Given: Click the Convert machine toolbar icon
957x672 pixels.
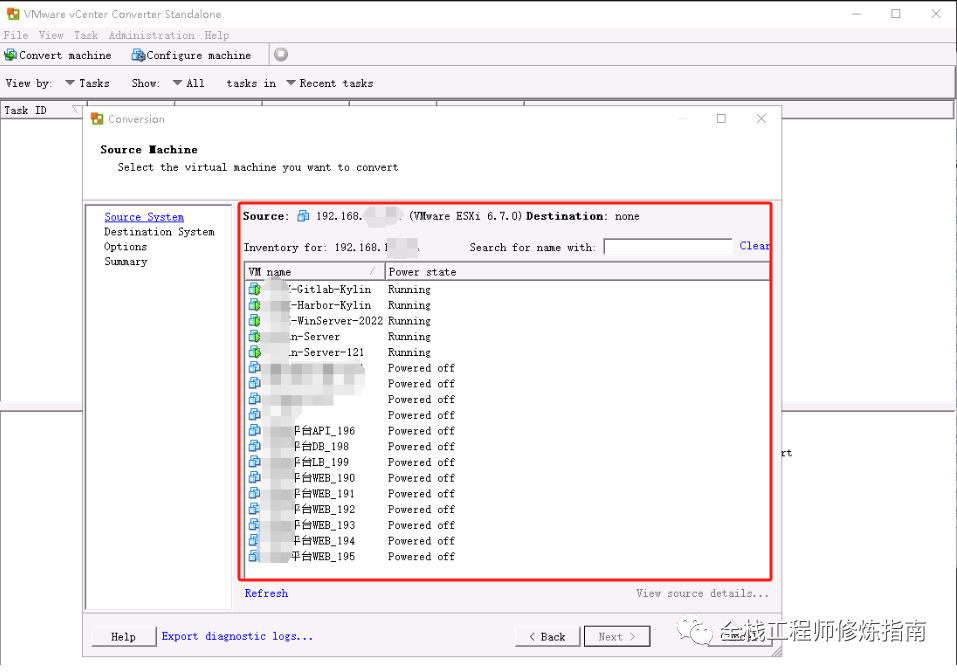Looking at the screenshot, I should pos(10,55).
